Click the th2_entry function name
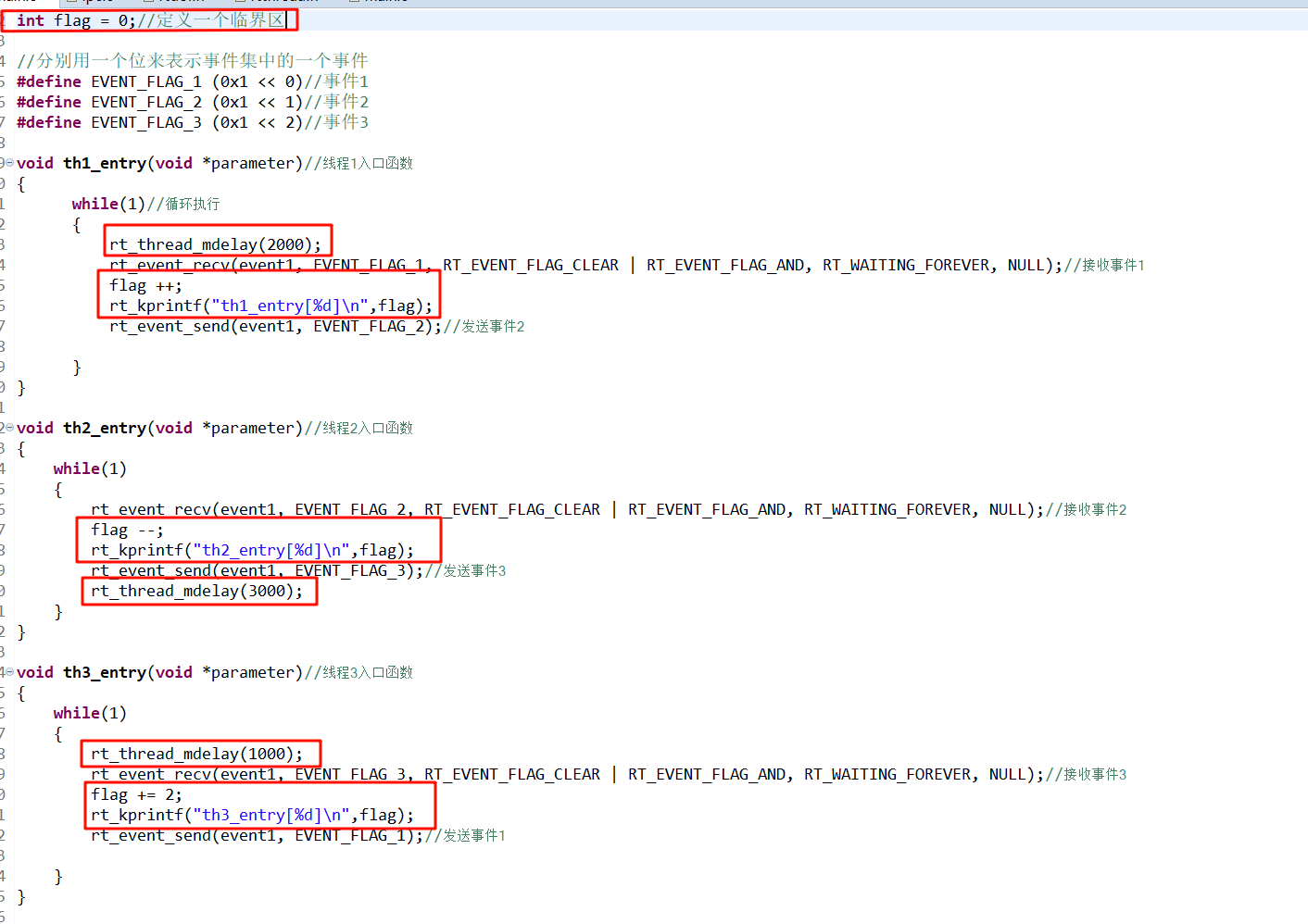Image resolution: width=1308 pixels, height=924 pixels. click(105, 428)
